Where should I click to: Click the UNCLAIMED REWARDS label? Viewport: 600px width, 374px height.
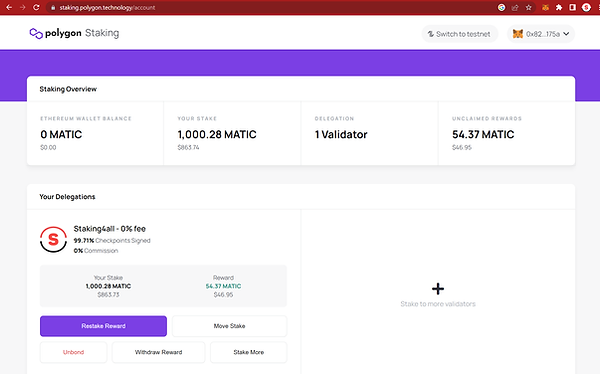pos(487,119)
